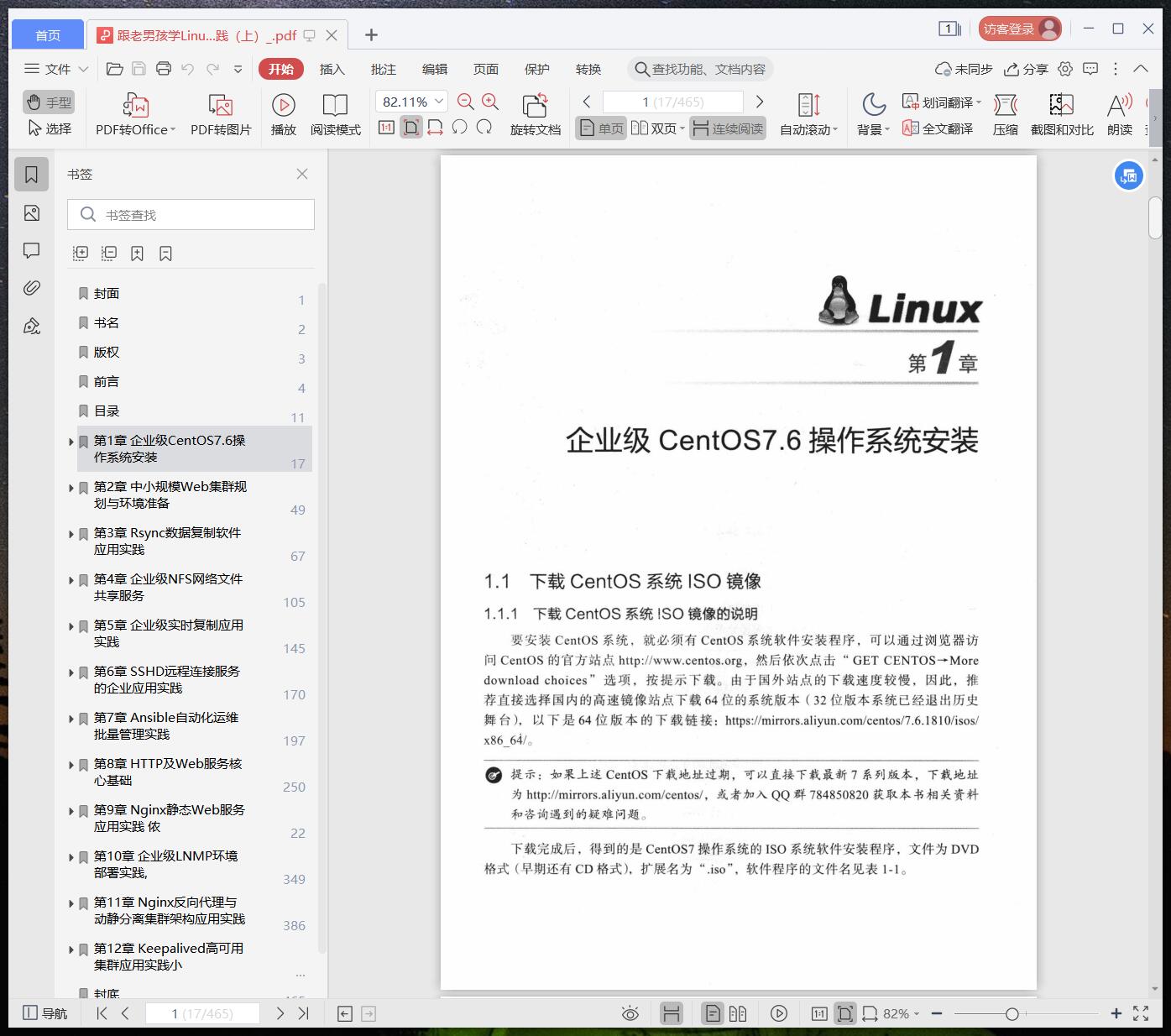Open the 文件 file menu
Viewport: 1171px width, 1036px height.
[x=56, y=69]
